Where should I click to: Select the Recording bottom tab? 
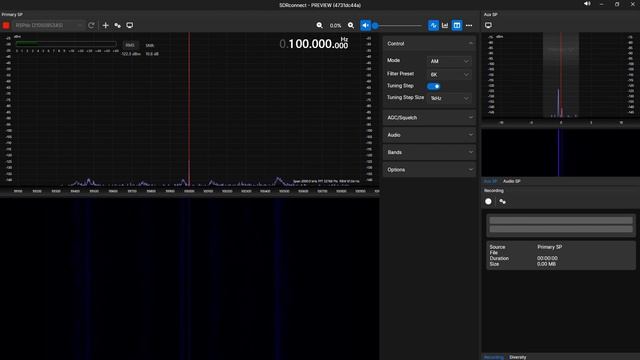493,357
